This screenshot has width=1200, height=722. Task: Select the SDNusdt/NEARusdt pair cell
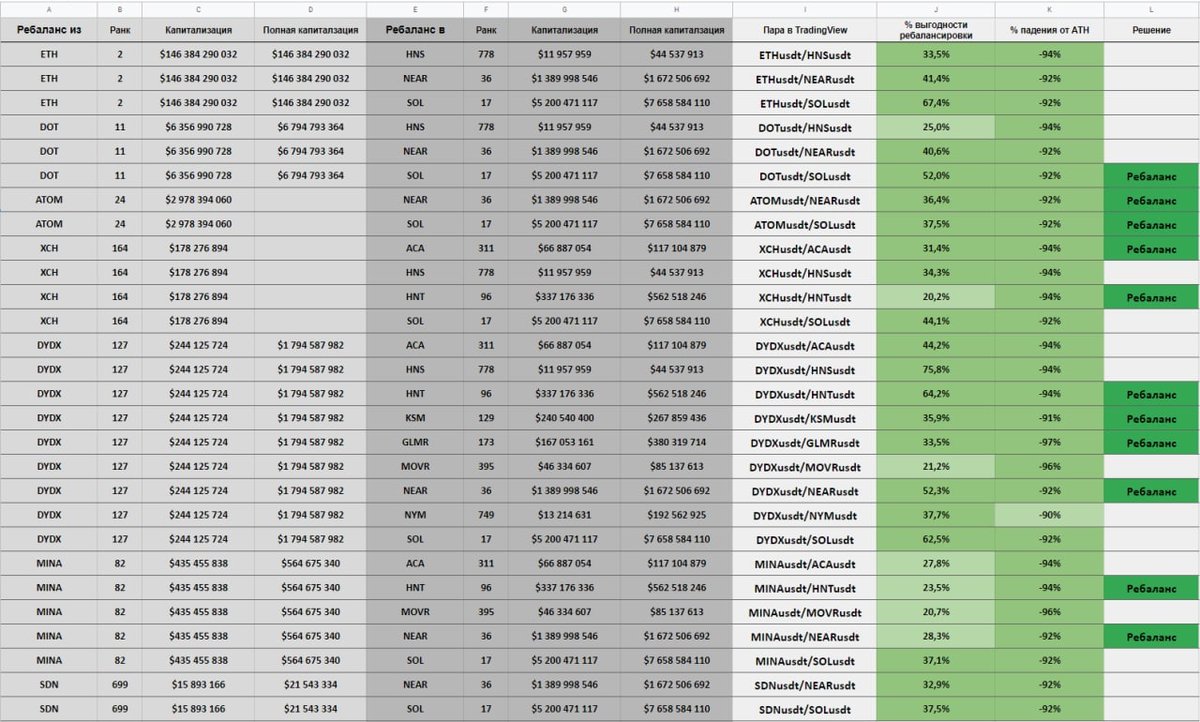pyautogui.click(x=804, y=684)
